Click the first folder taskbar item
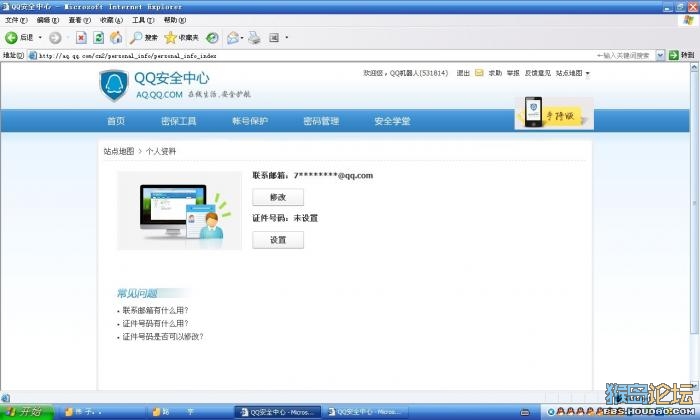Viewport: 700px width, 420px height. 103,412
